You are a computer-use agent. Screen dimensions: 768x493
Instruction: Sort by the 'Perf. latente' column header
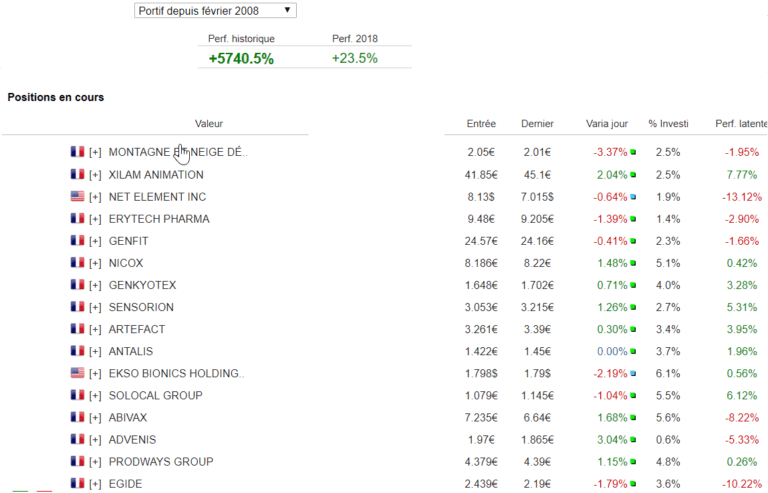[741, 124]
